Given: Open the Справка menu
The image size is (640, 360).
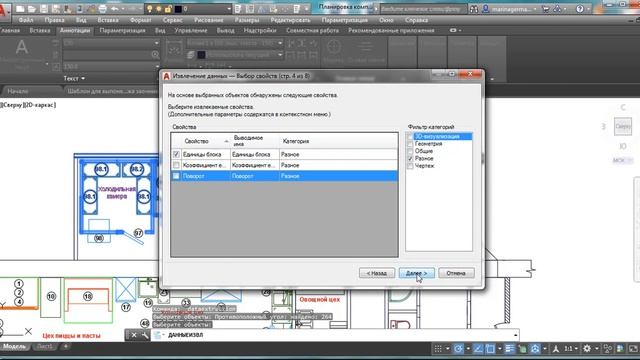Looking at the screenshot, I should [416, 20].
